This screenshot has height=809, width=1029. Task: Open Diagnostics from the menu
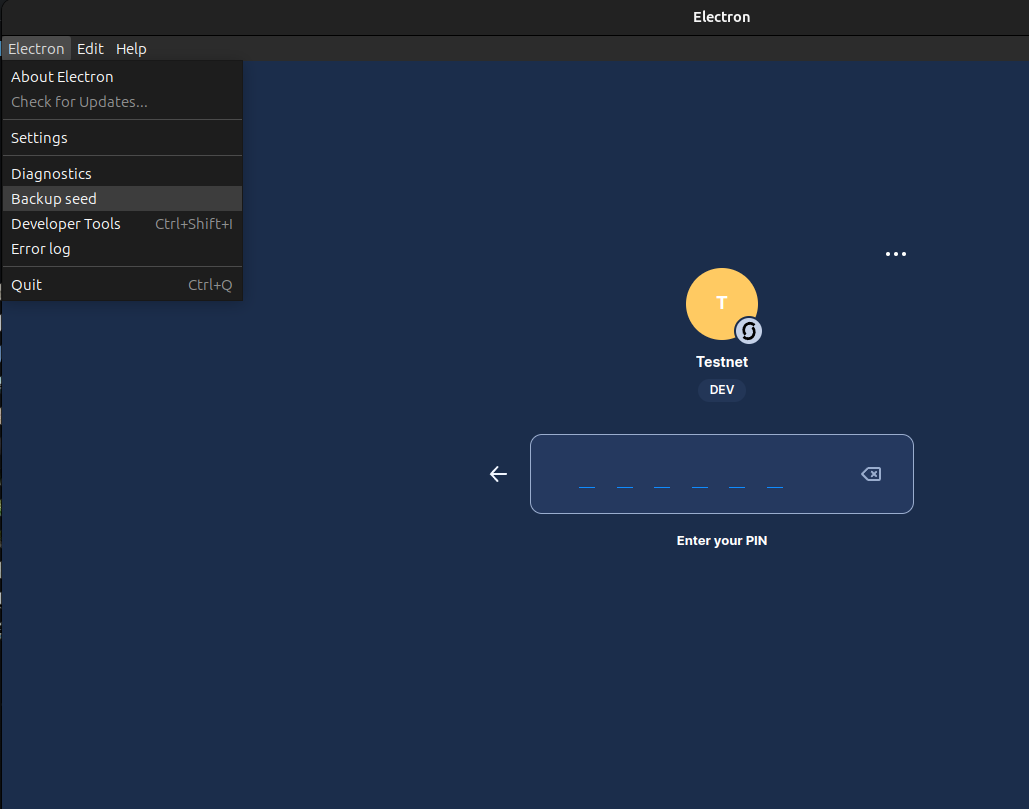[51, 173]
